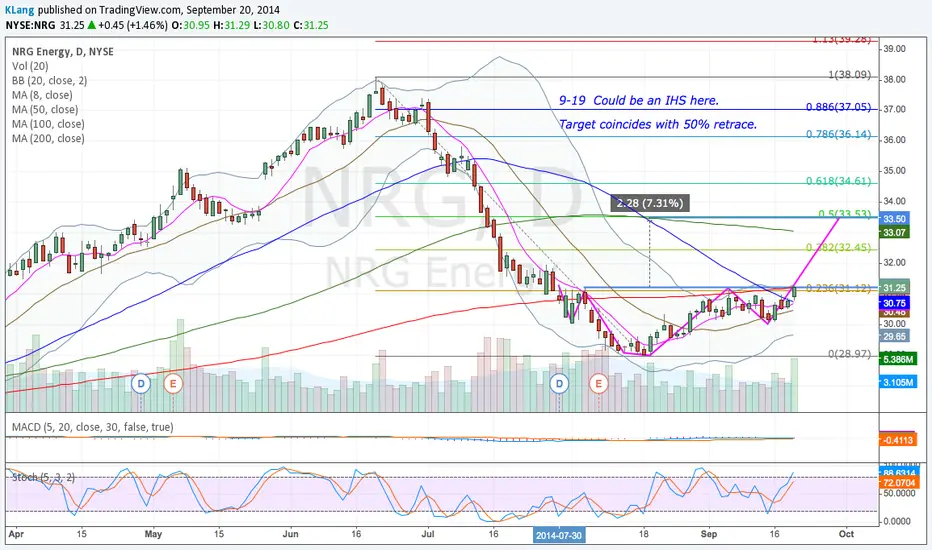Select the Stoch (5, 3, 2) pane title
The image size is (932, 550).
pyautogui.click(x=43, y=477)
